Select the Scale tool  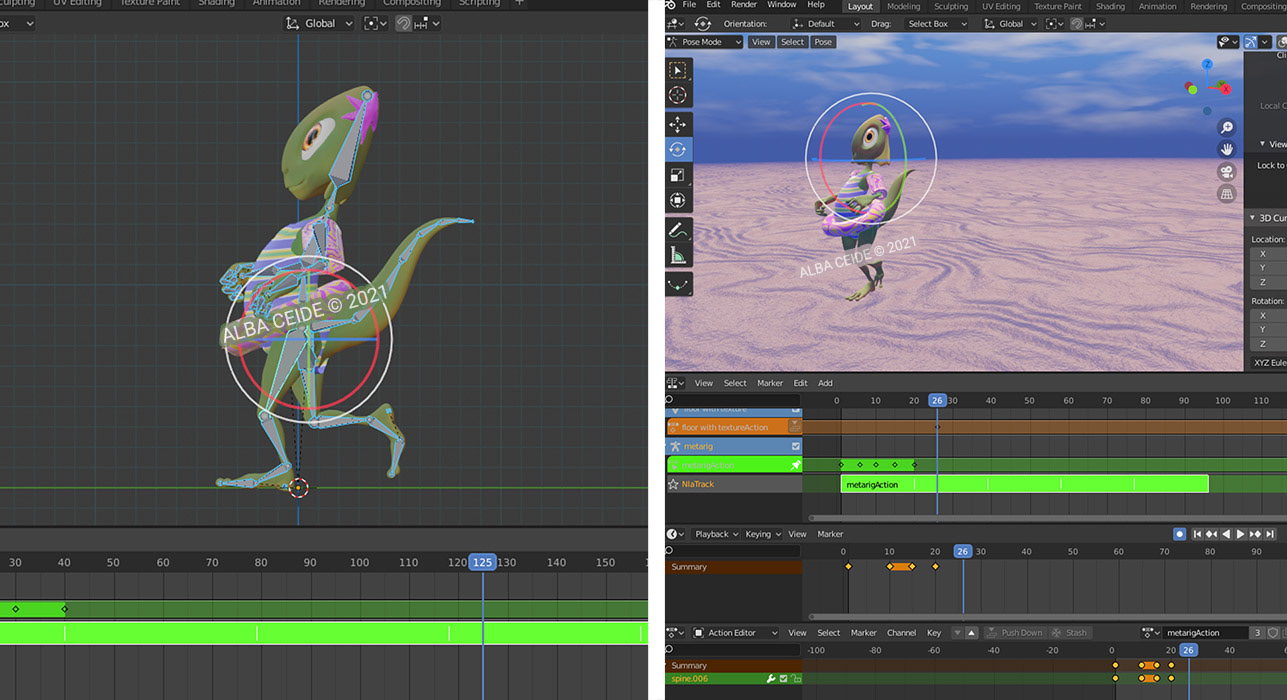pyautogui.click(x=678, y=175)
